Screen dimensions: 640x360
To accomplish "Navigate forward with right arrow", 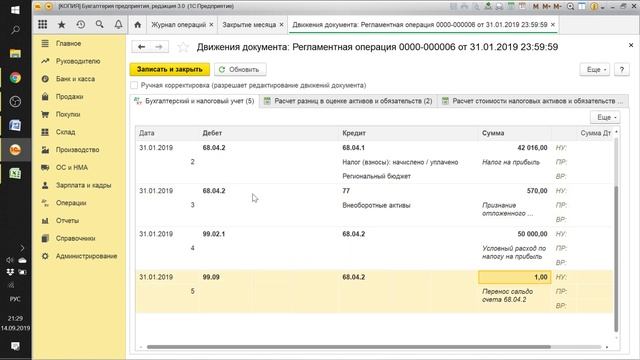I will pos(159,47).
